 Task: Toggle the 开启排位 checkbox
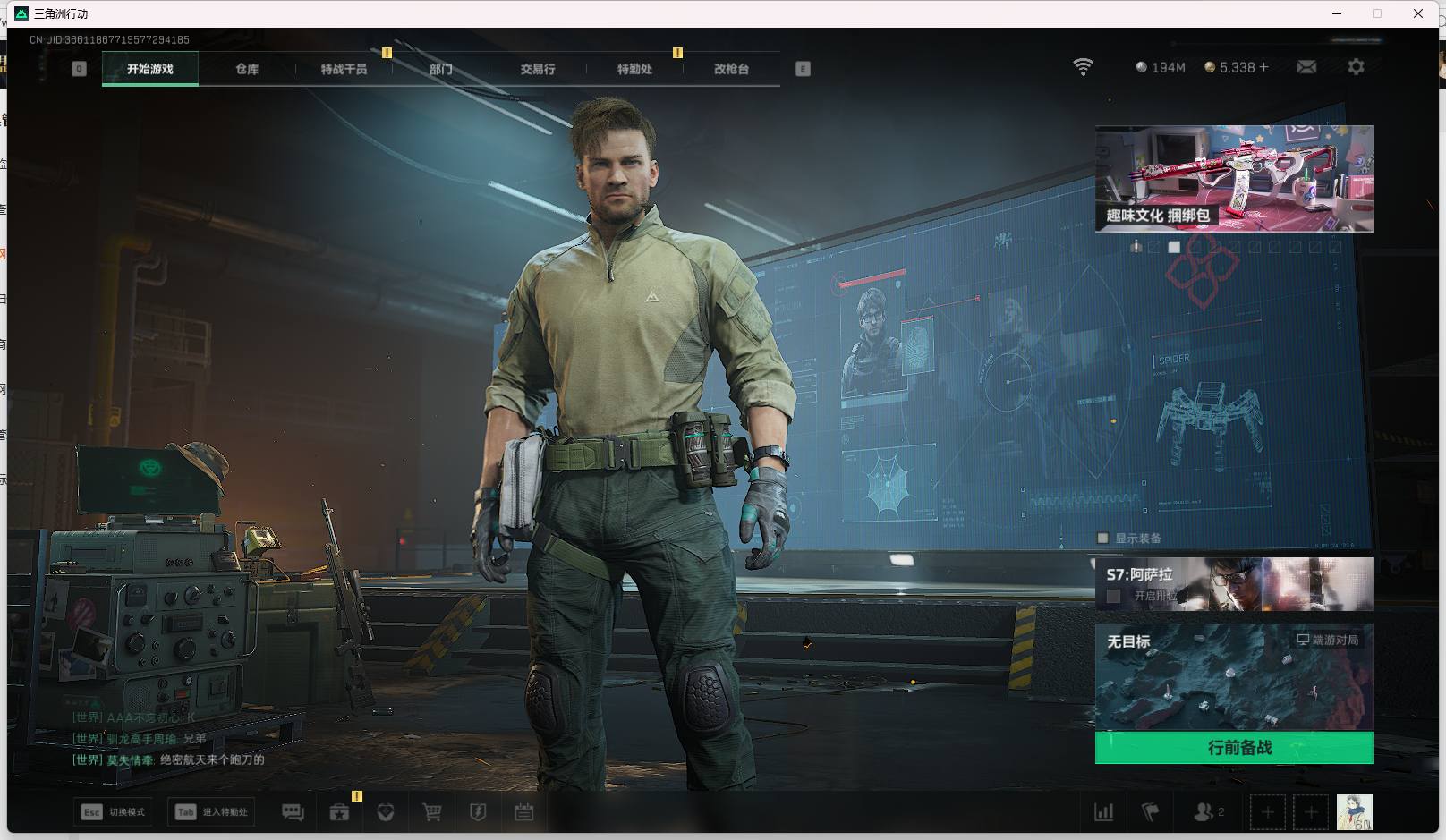pyautogui.click(x=1113, y=596)
